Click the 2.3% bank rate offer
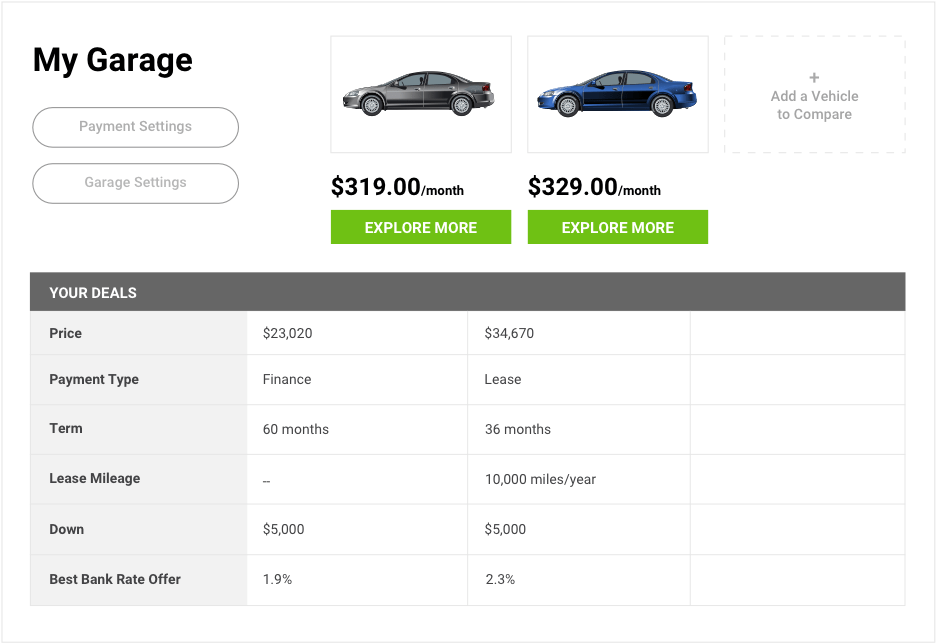936x644 pixels. (499, 579)
